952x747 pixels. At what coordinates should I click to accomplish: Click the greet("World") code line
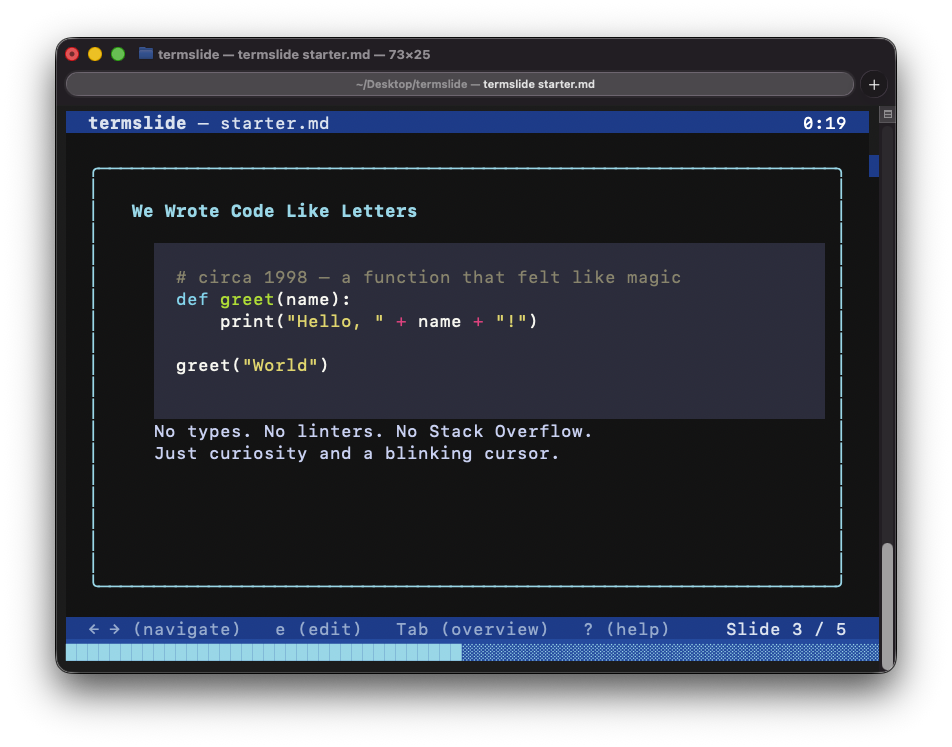pyautogui.click(x=252, y=366)
